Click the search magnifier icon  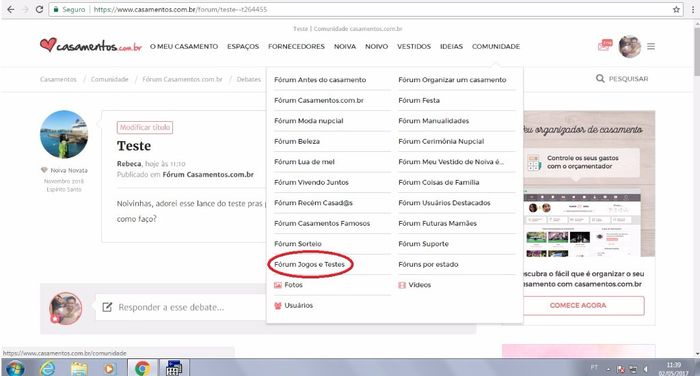(600, 79)
